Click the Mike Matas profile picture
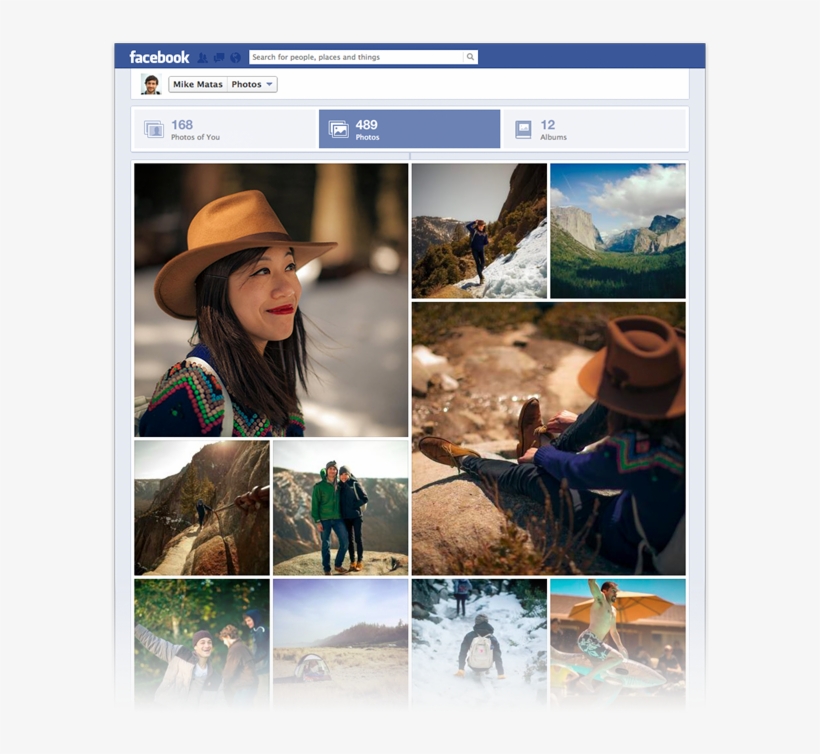The height and width of the screenshot is (754, 820). 151,85
